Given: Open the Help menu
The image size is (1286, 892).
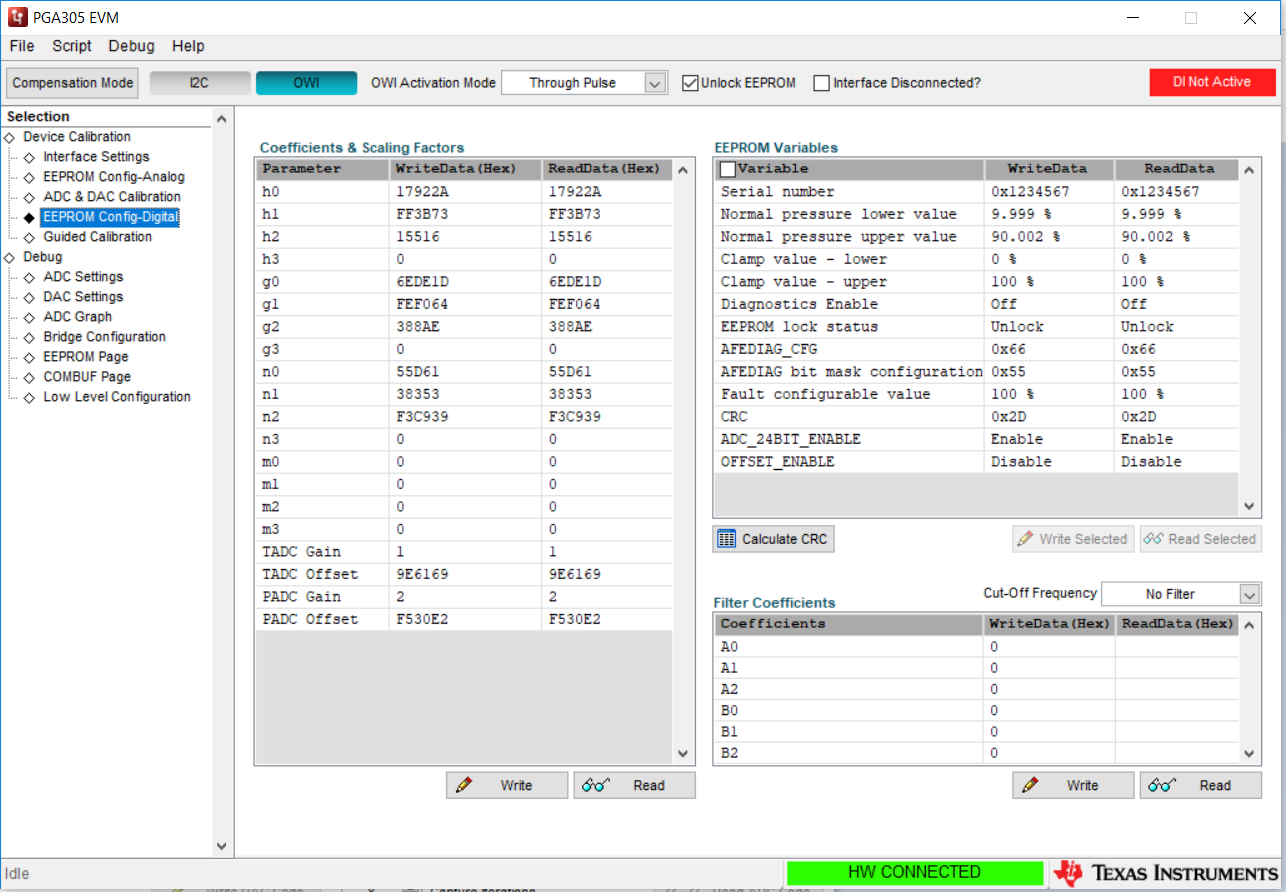Looking at the screenshot, I should point(188,46).
